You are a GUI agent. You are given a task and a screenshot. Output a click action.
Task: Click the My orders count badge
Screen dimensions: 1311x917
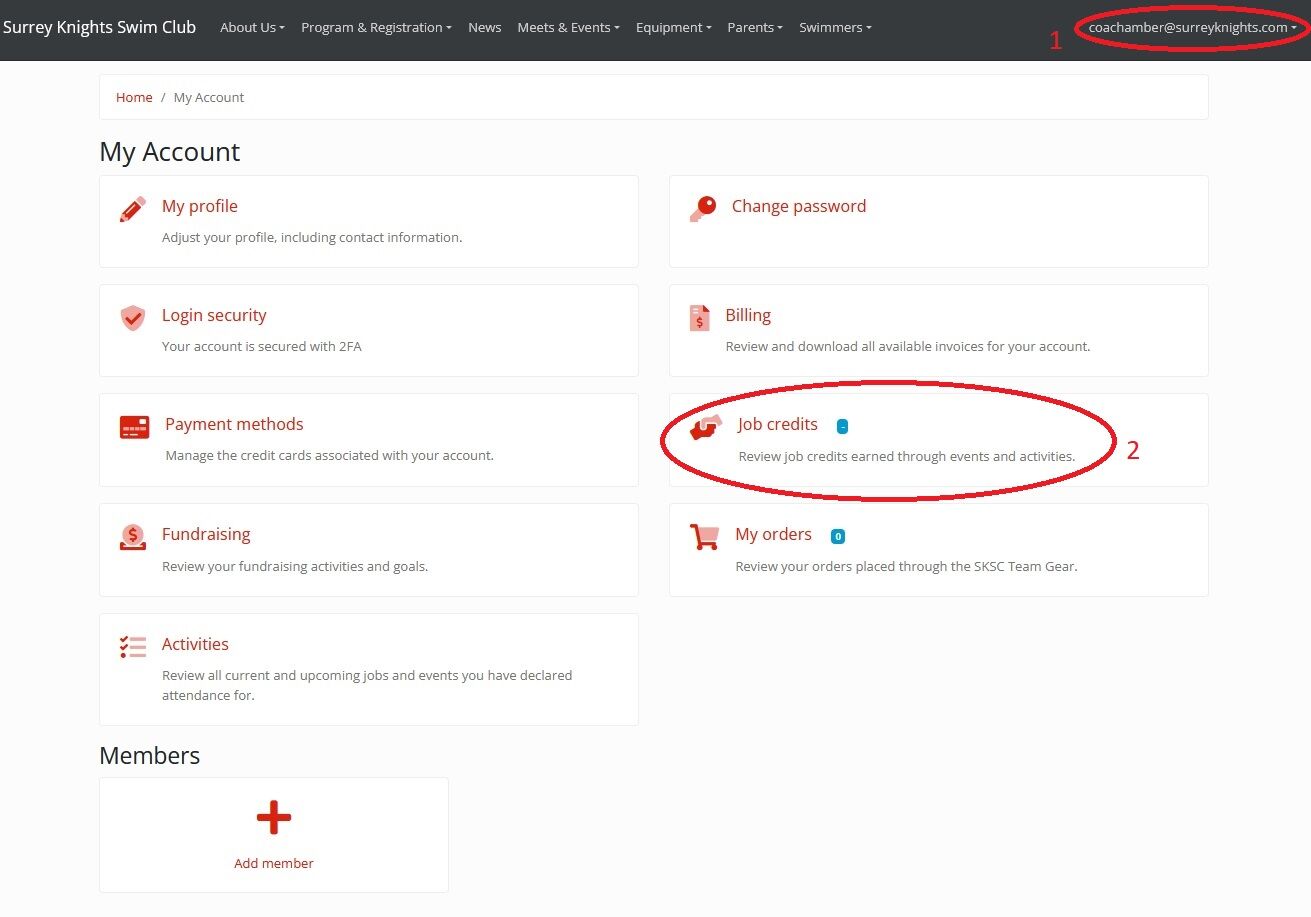click(838, 537)
